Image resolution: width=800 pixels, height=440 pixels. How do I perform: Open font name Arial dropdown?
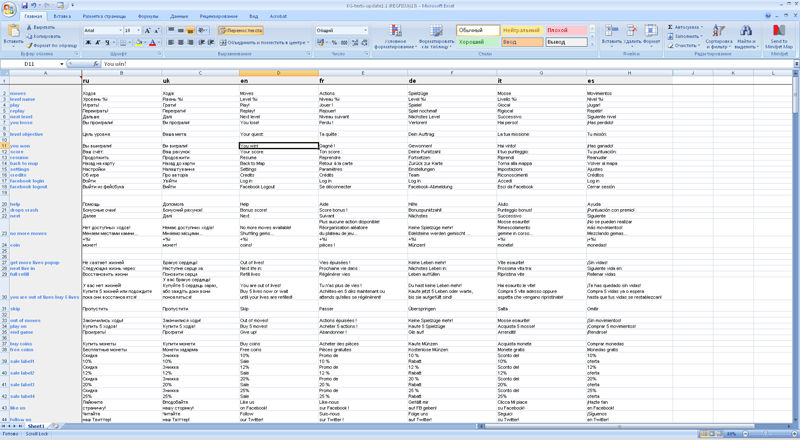[120, 31]
